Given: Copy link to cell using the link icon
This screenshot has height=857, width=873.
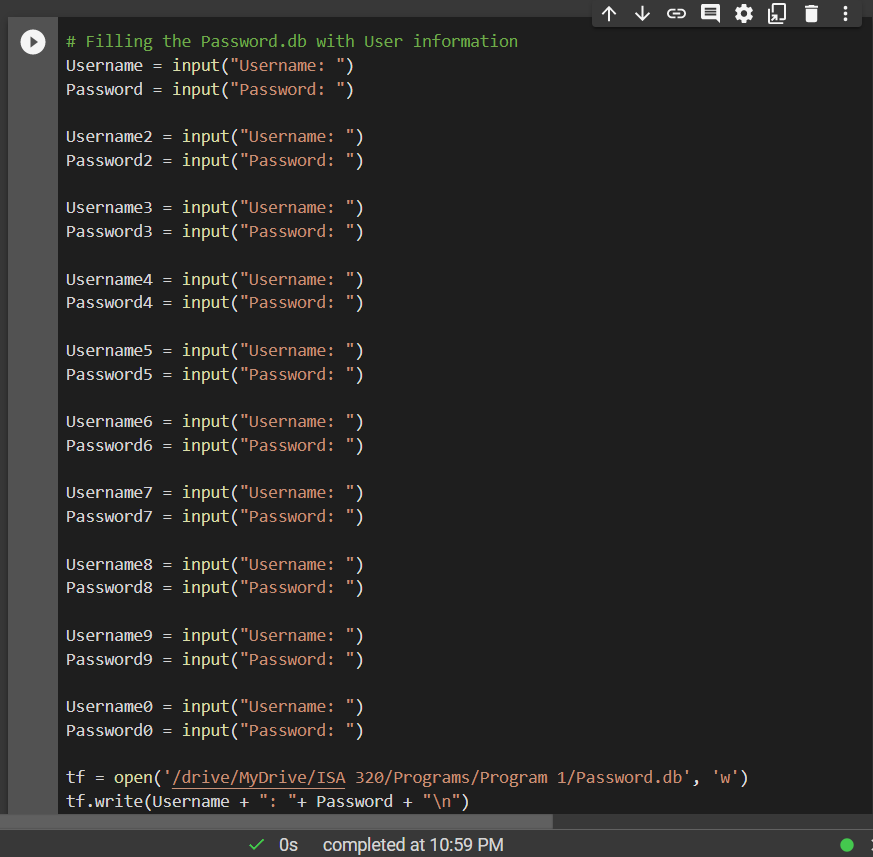Looking at the screenshot, I should click(676, 13).
